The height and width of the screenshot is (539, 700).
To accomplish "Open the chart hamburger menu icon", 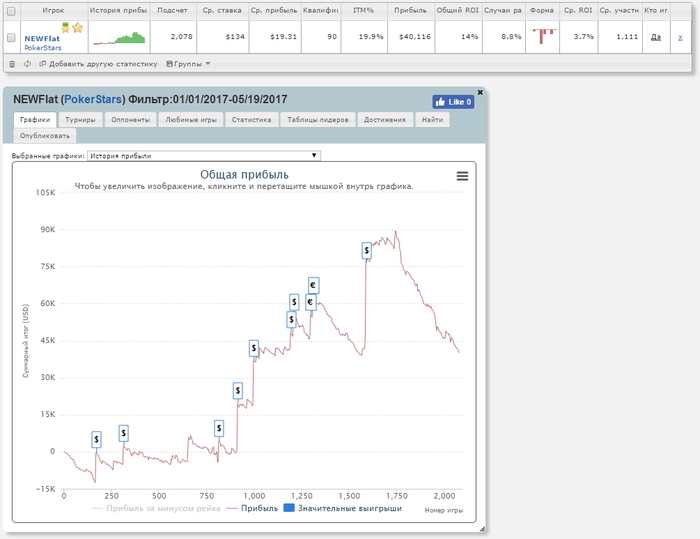I will tap(462, 176).
